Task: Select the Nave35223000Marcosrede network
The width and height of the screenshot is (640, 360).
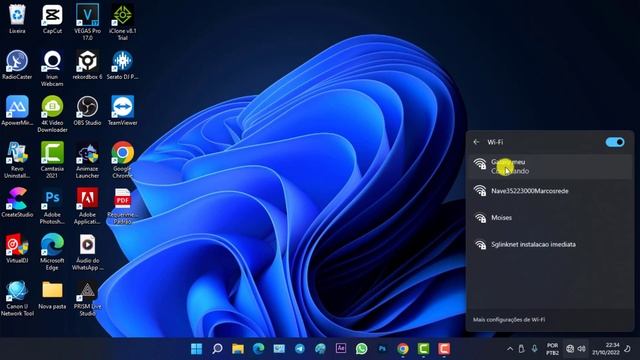Action: click(550, 191)
